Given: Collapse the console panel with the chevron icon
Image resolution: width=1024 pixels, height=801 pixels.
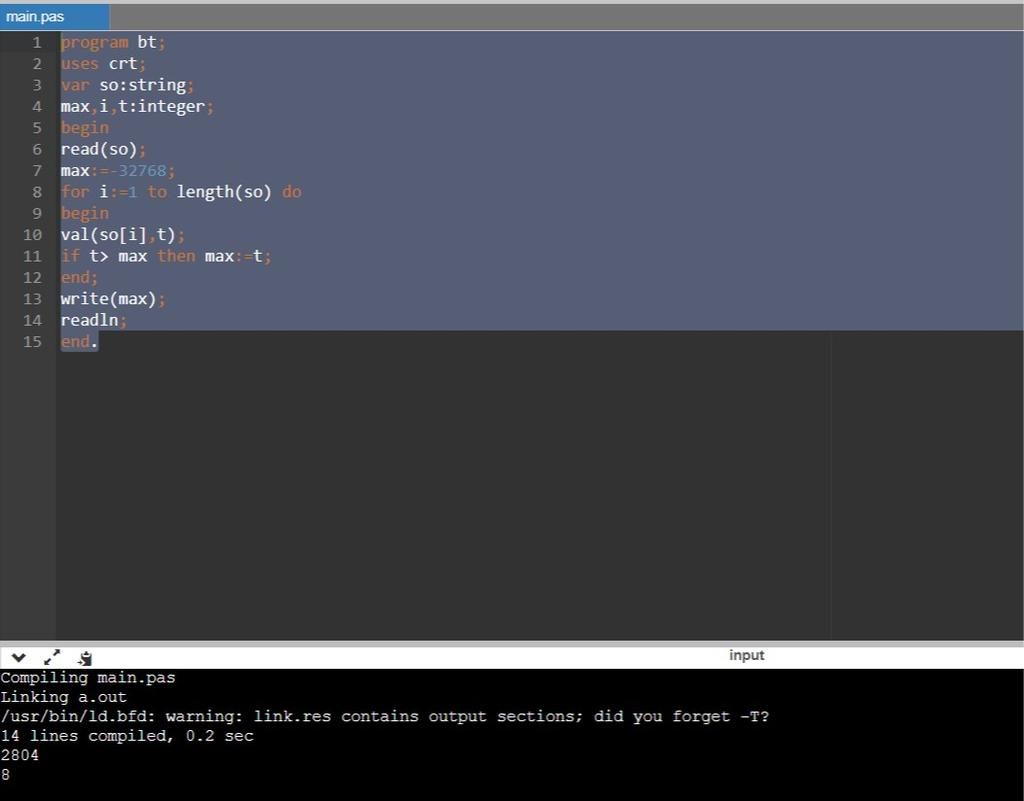Looking at the screenshot, I should pos(18,657).
